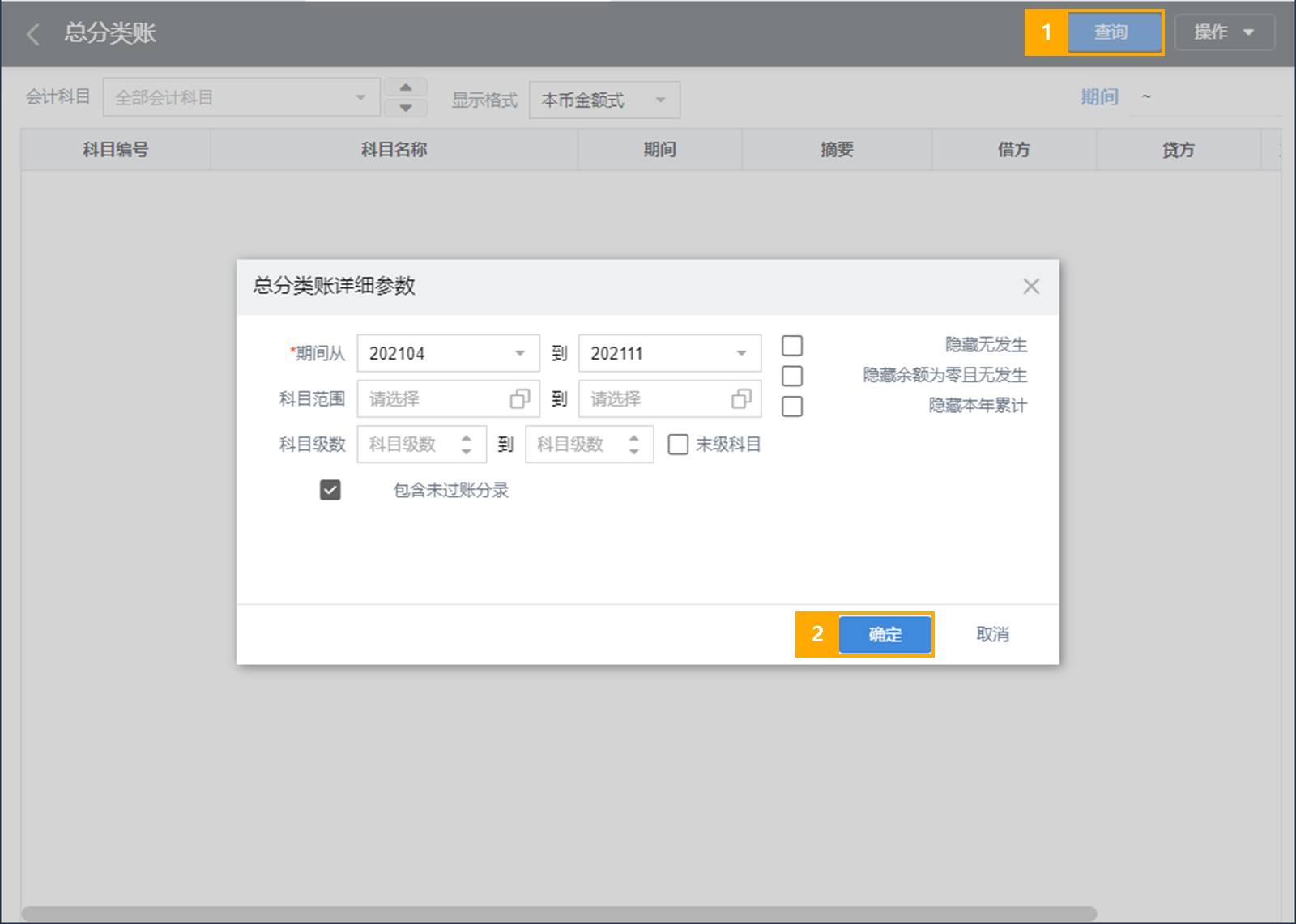Close the 总分类账详细参数 dialog
The image size is (1296, 924).
point(1030,286)
